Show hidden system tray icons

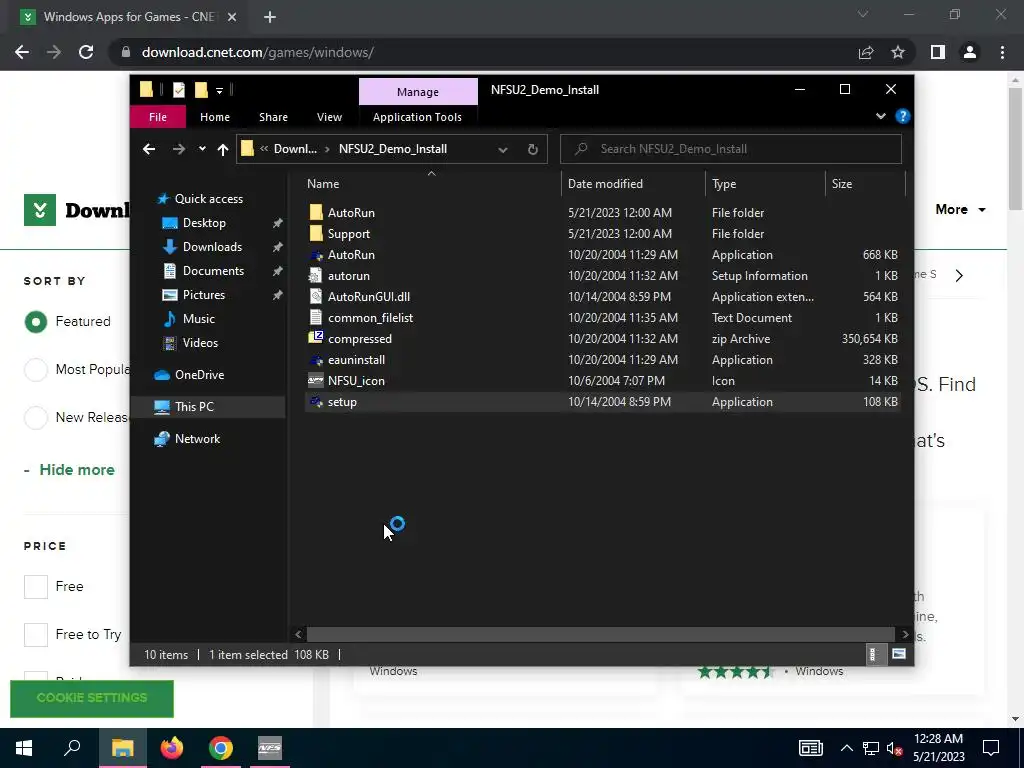click(x=846, y=748)
